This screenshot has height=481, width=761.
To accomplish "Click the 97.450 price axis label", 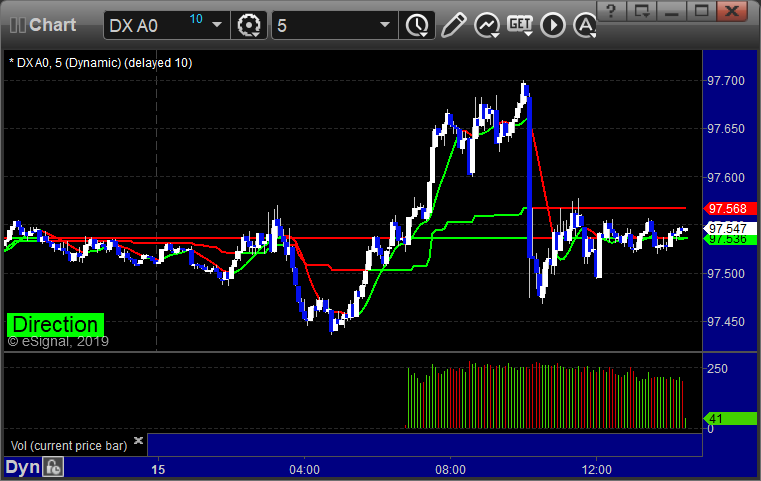I will tap(726, 322).
